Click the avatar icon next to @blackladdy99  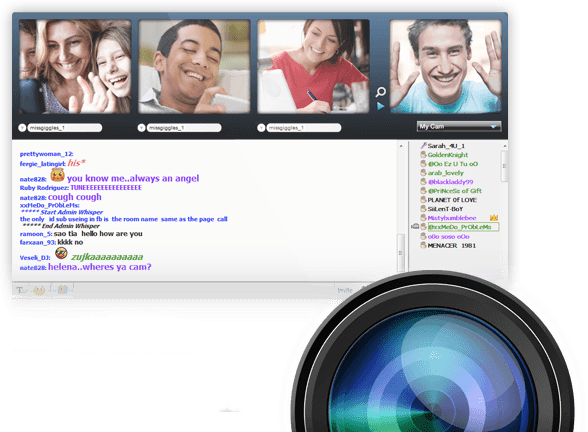pyautogui.click(x=423, y=182)
